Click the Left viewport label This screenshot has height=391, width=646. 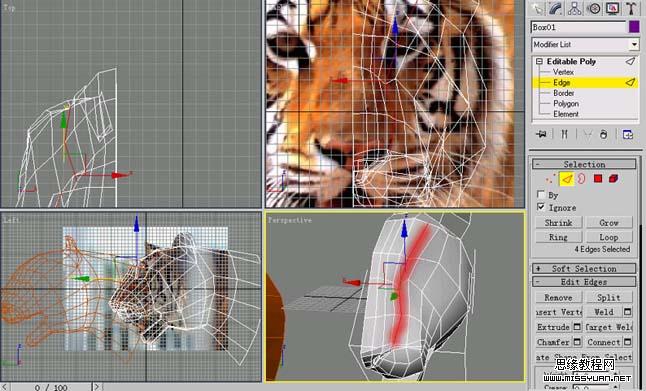click(x=11, y=220)
